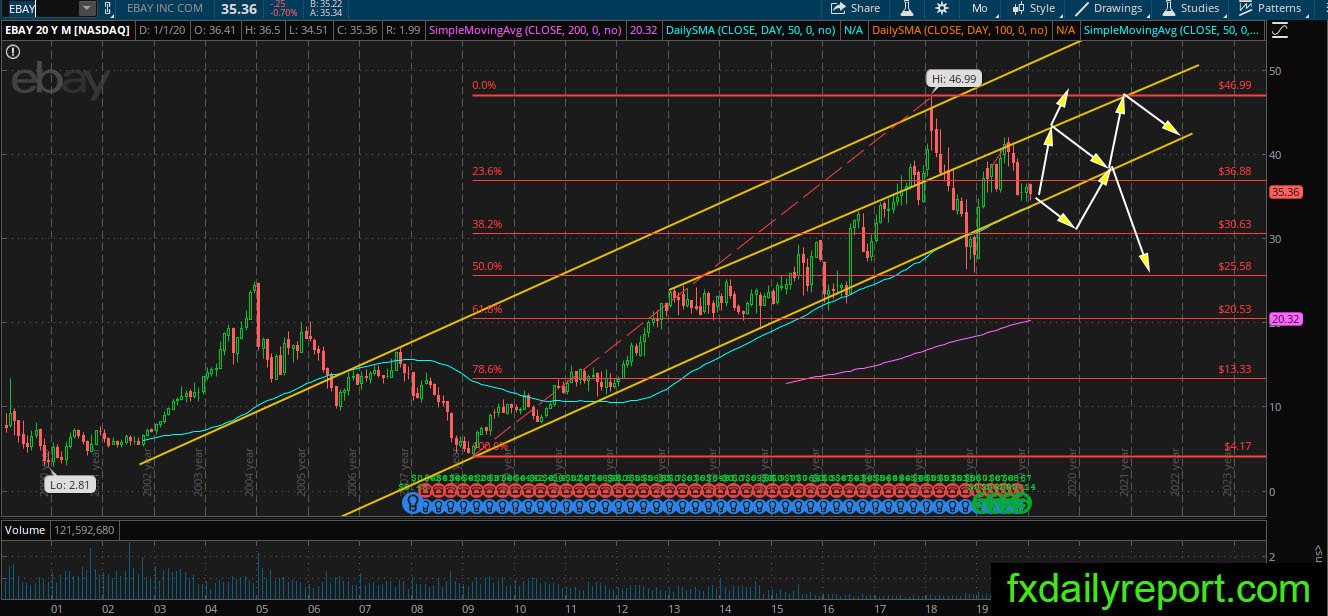This screenshot has height=616, width=1328.
Task: Click the 50.0% retracement label
Action: 487,266
